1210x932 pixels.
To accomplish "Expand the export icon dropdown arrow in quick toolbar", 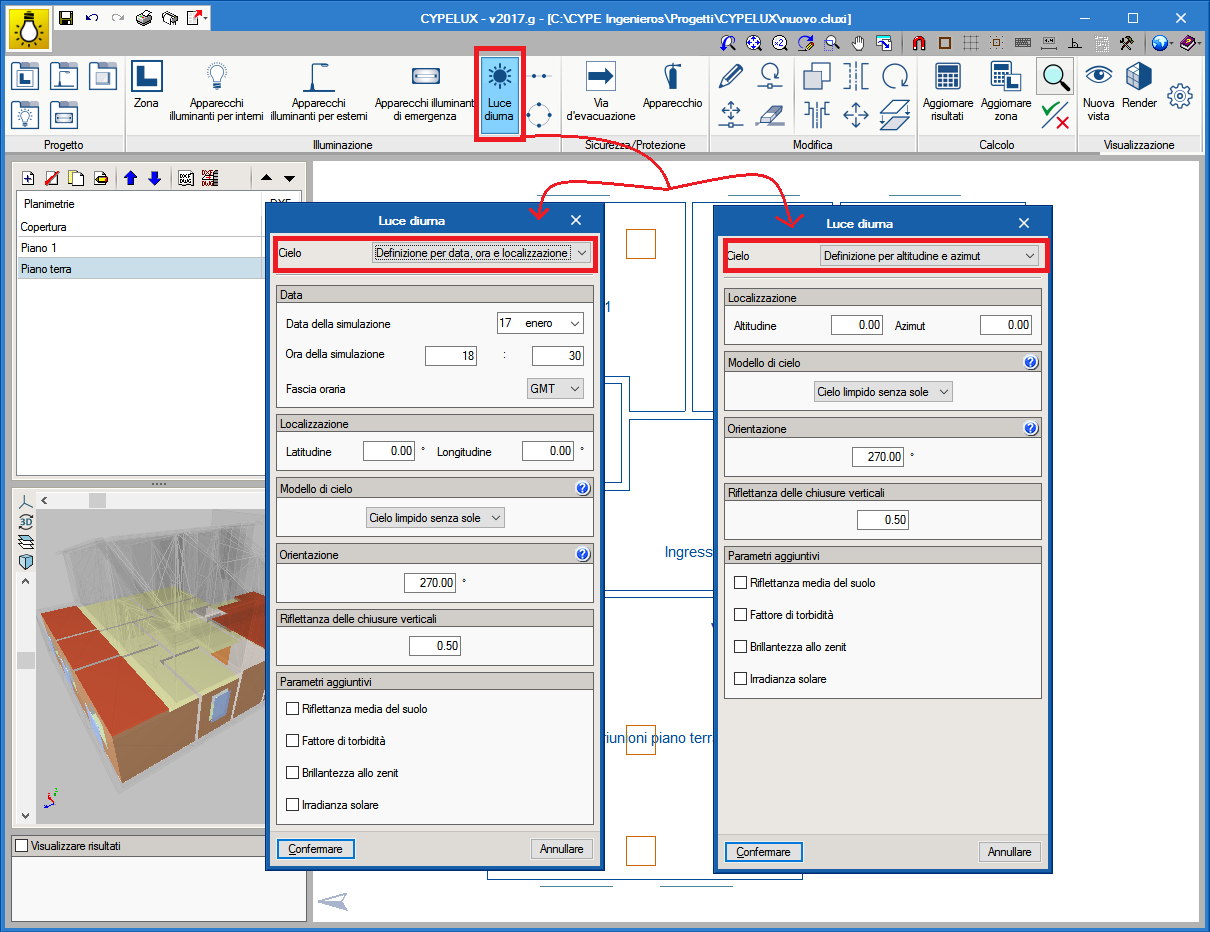I will tap(205, 18).
